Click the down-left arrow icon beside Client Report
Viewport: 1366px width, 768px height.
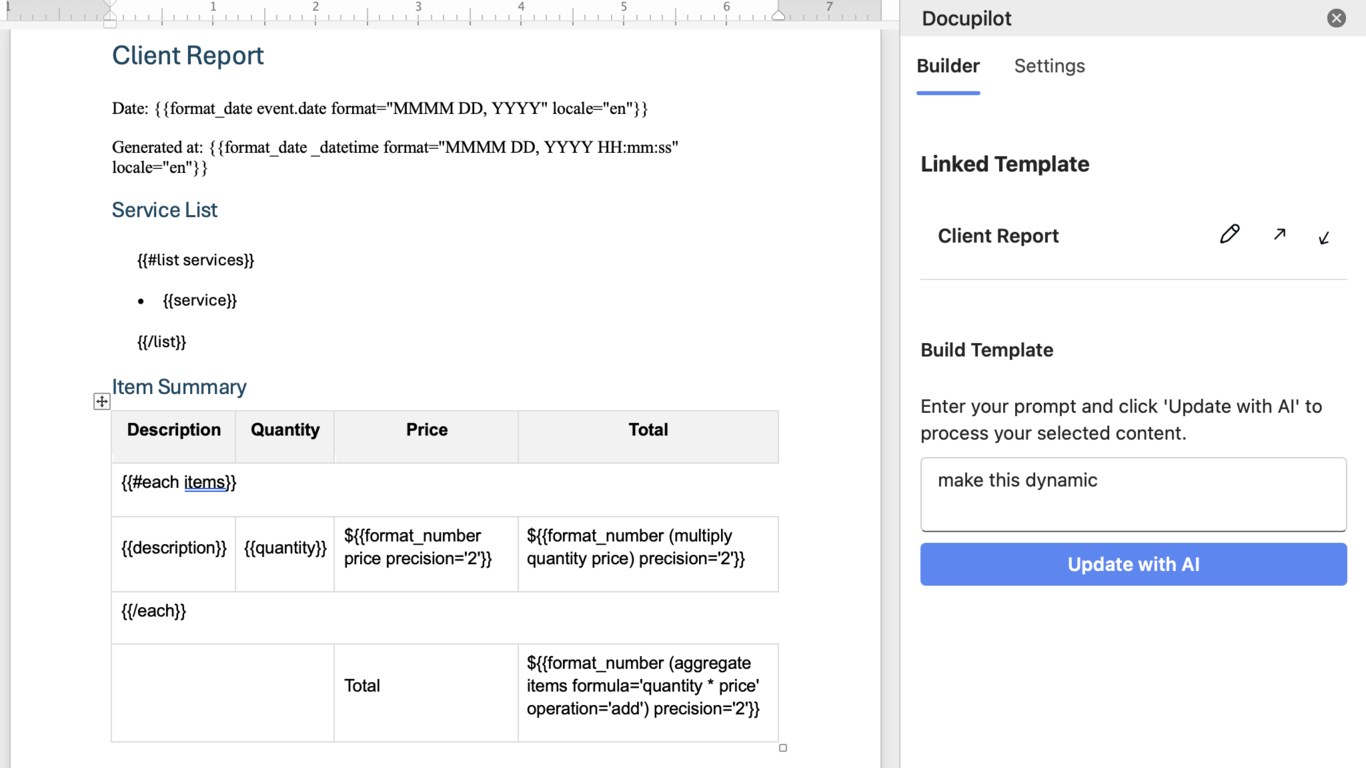coord(1324,237)
